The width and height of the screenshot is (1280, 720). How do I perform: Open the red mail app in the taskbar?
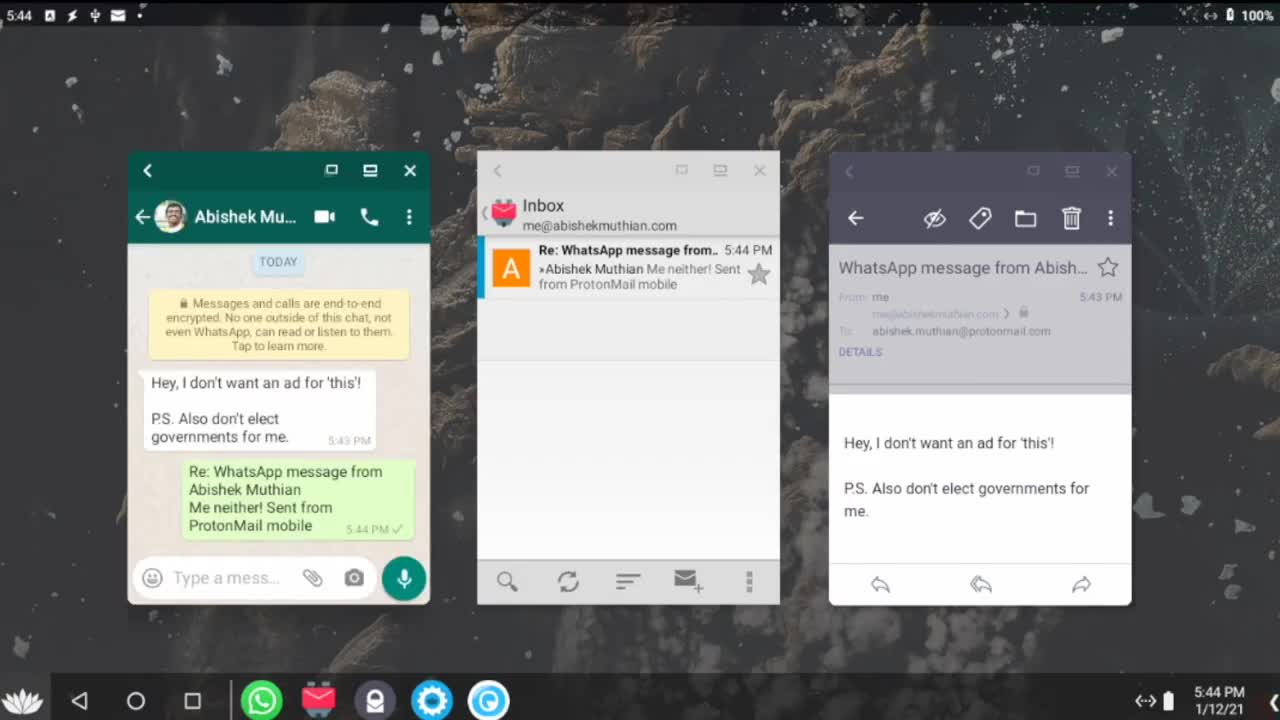pos(318,700)
